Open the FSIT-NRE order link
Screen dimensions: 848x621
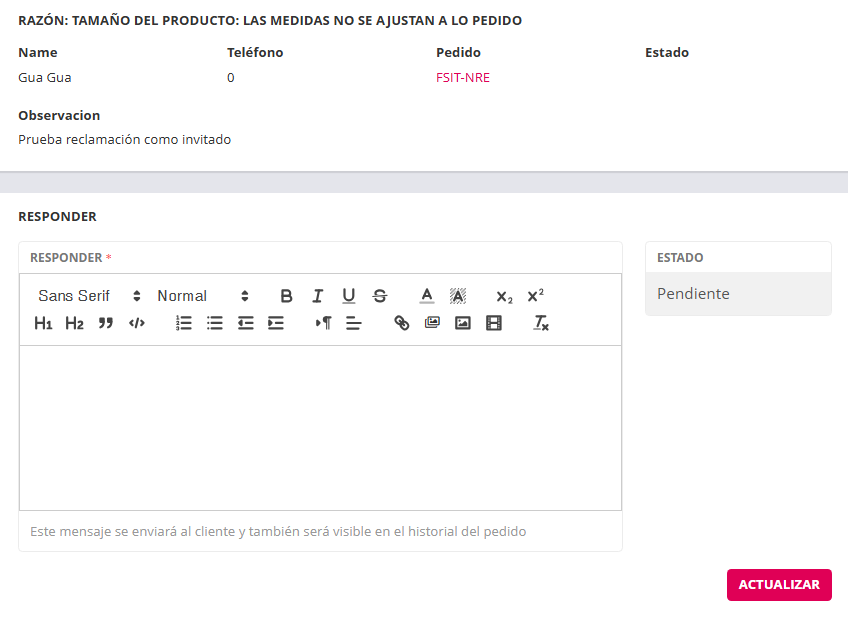click(463, 78)
